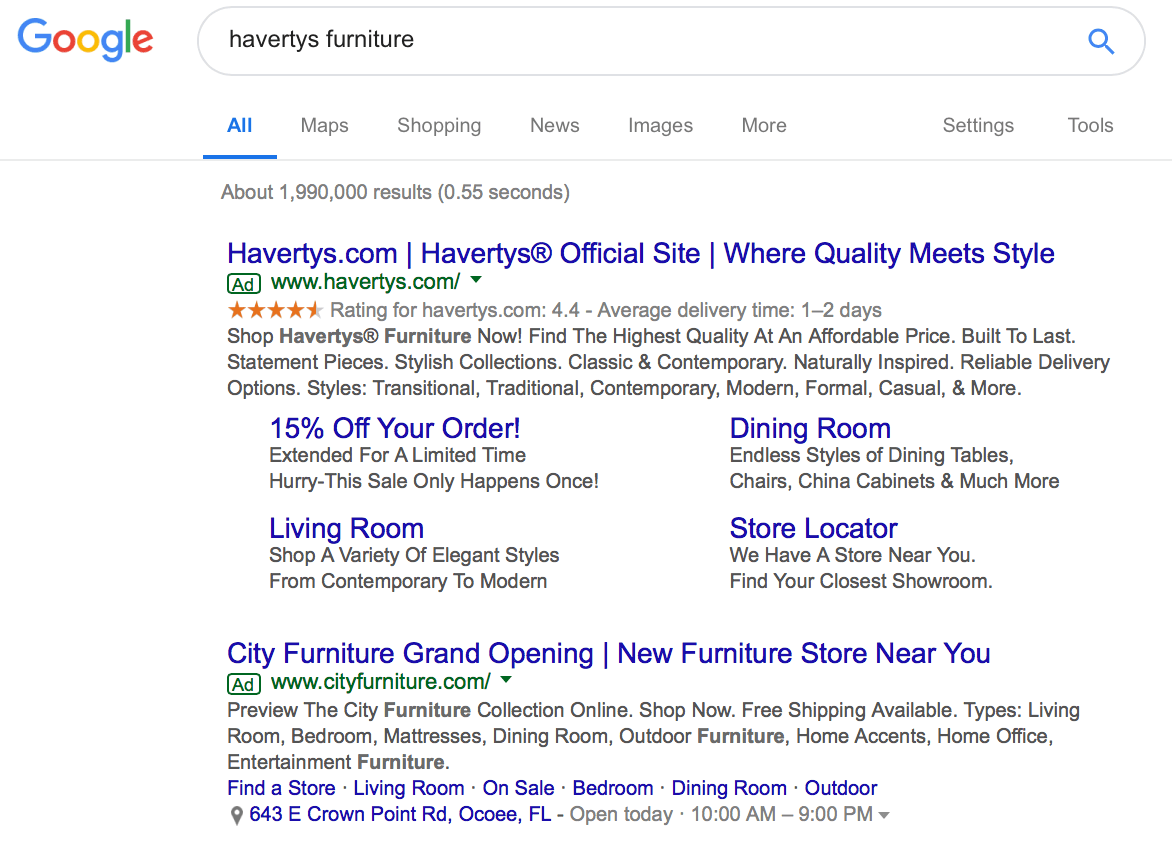Image resolution: width=1172 pixels, height=856 pixels.
Task: Click the Extended For A Limited Time text
Action: 397,455
